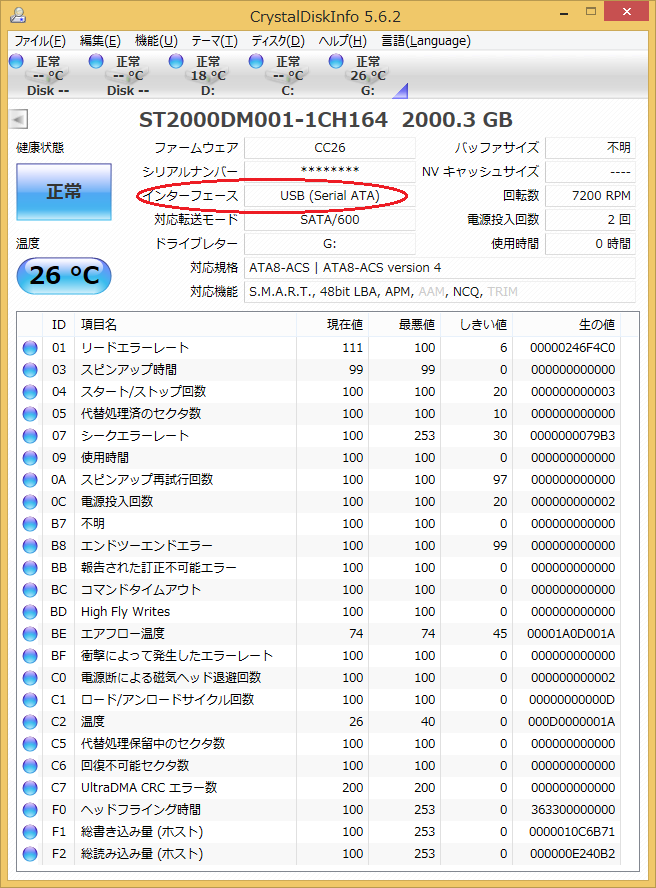Click status orb for 07 シークエラーレート

pos(30,436)
